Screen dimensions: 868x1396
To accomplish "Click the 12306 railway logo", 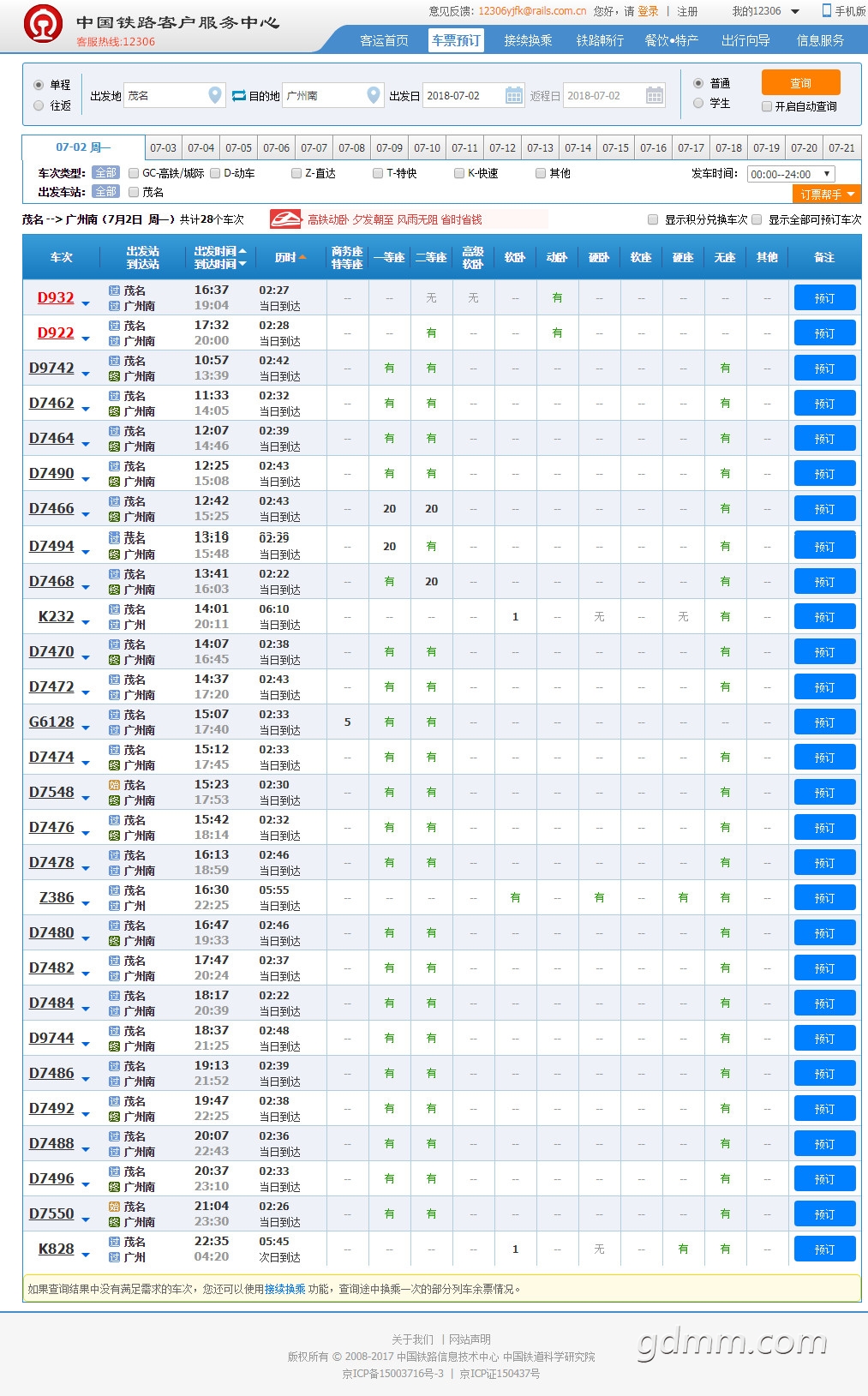I will click(43, 24).
